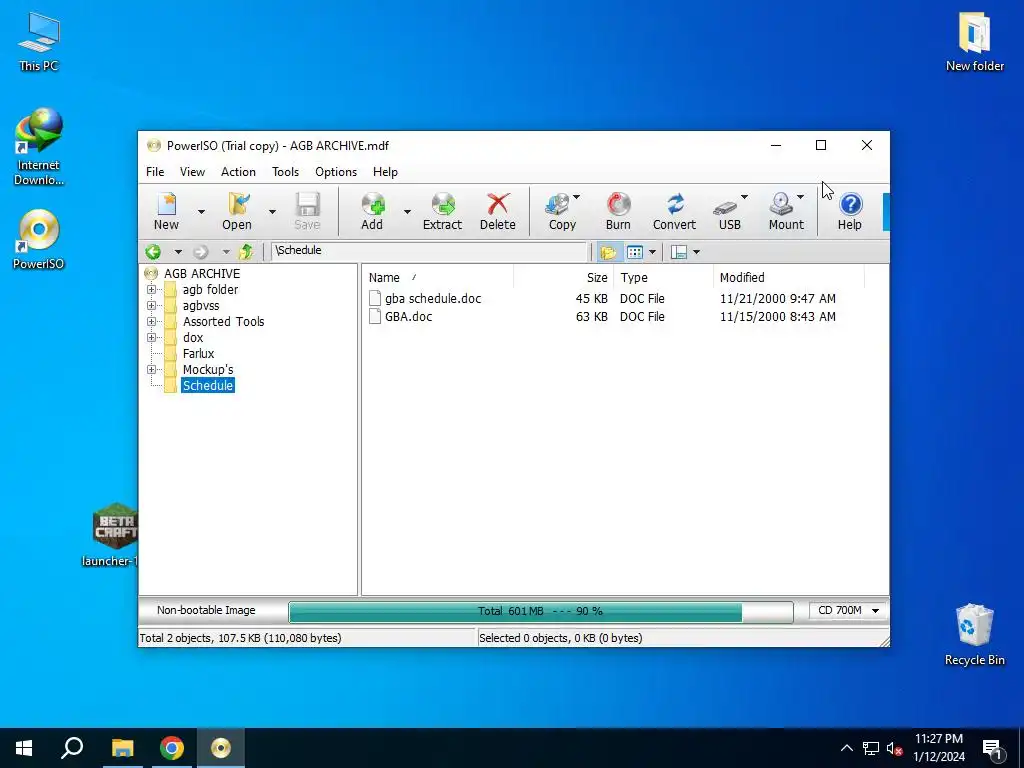Click the USB toolbar icon
The image size is (1024, 768).
[x=727, y=211]
